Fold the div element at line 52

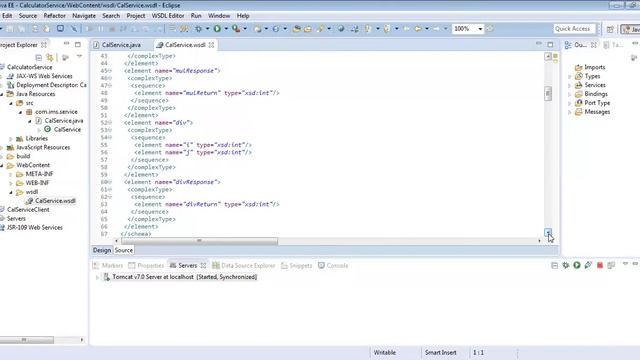(x=110, y=122)
